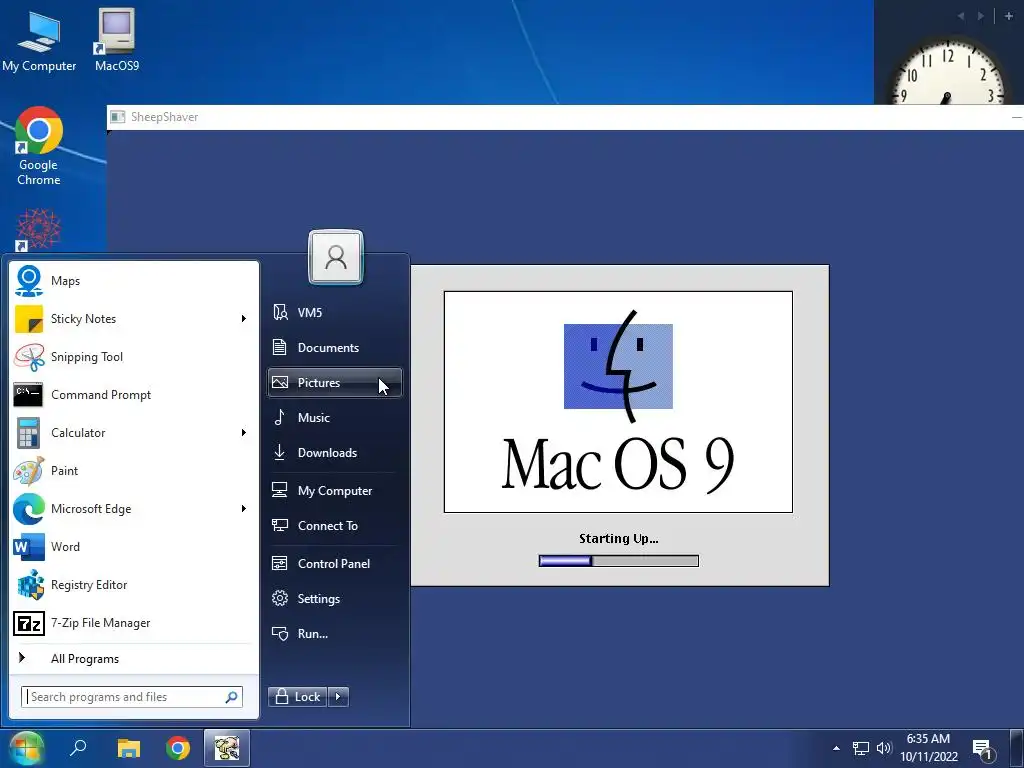Click the Windows Start orb
Viewport: 1024px width, 768px height.
pos(26,748)
